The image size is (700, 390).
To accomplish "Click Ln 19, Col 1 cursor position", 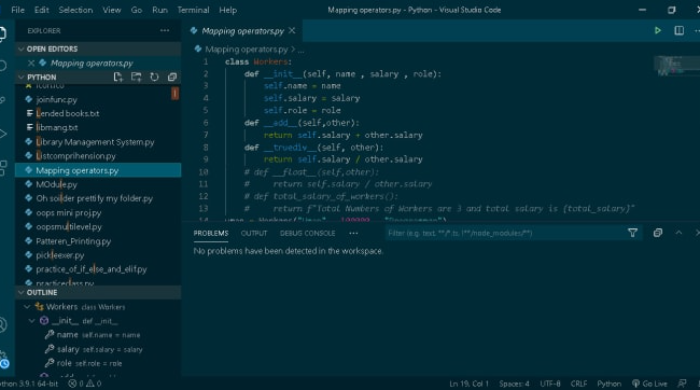I will coord(469,383).
